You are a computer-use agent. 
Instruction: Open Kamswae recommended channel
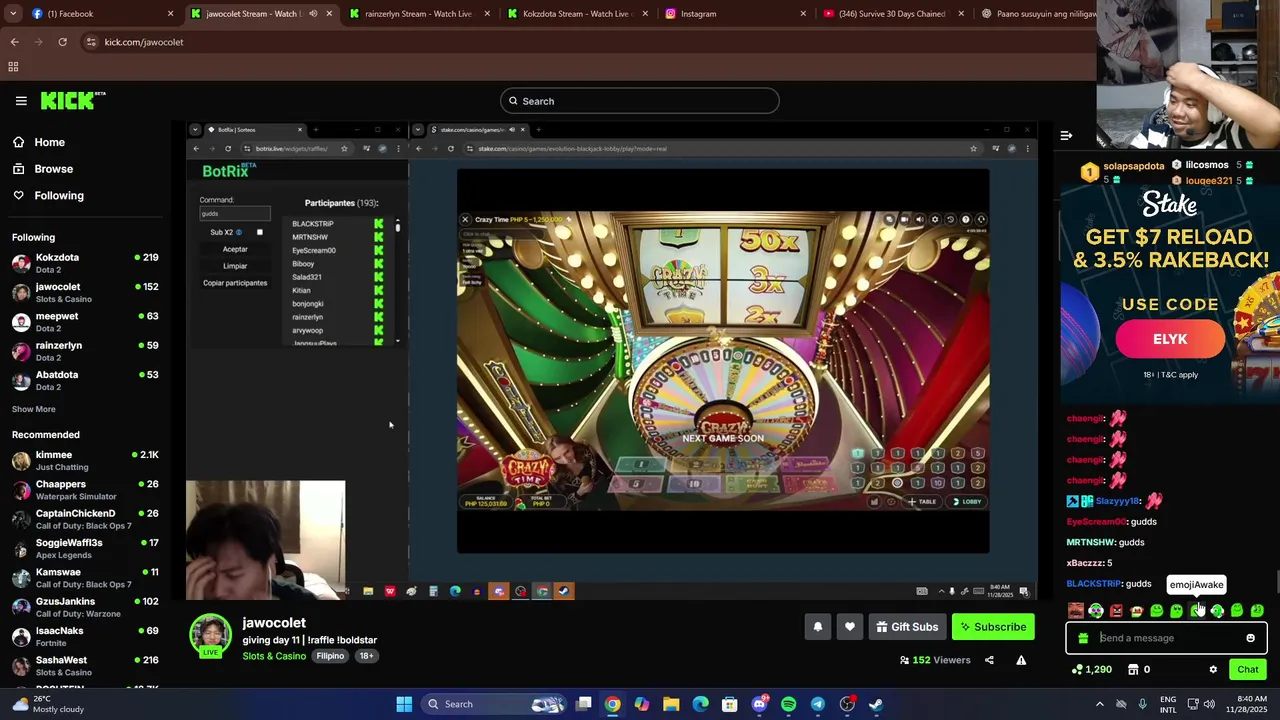(x=85, y=578)
